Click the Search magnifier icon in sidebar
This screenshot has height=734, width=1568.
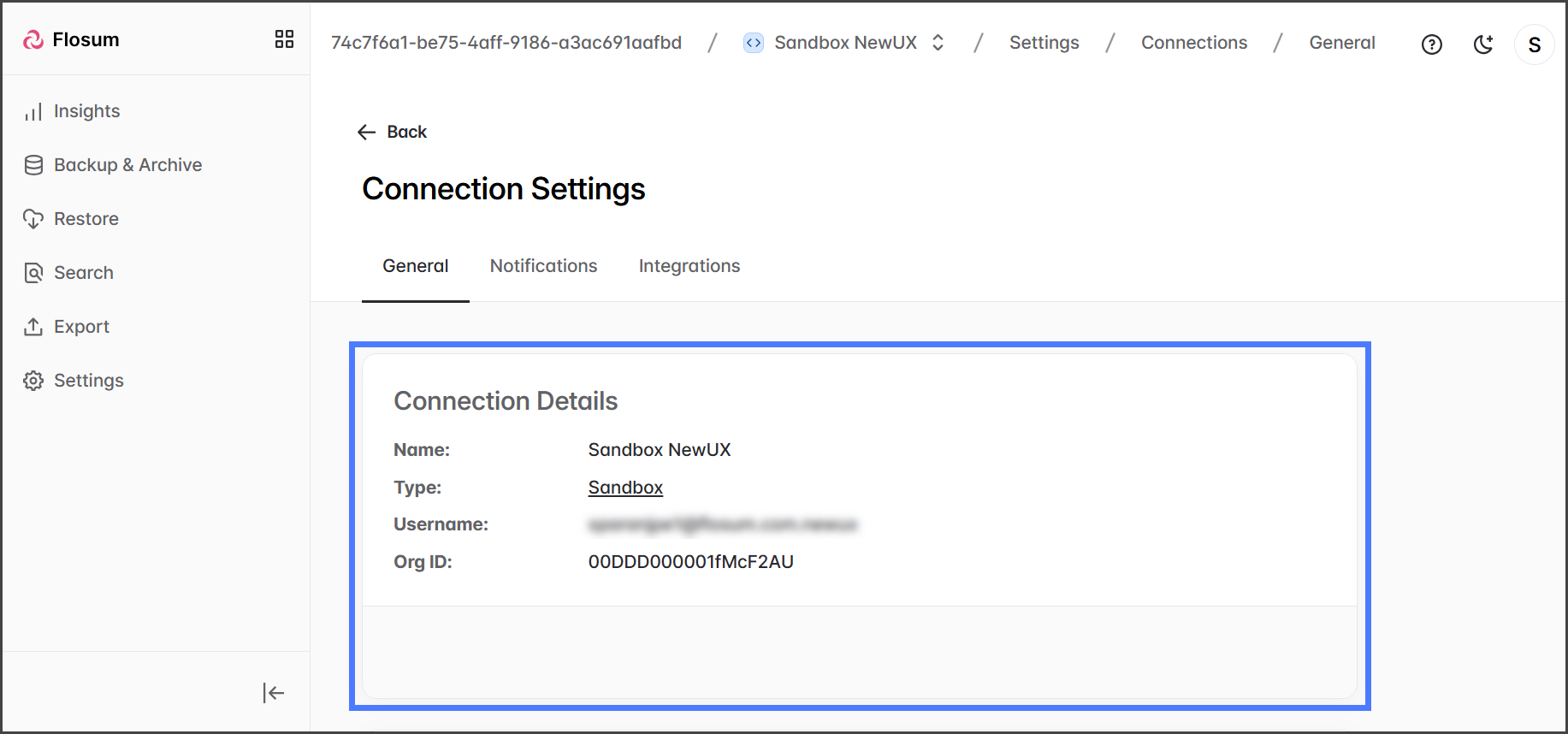coord(33,273)
